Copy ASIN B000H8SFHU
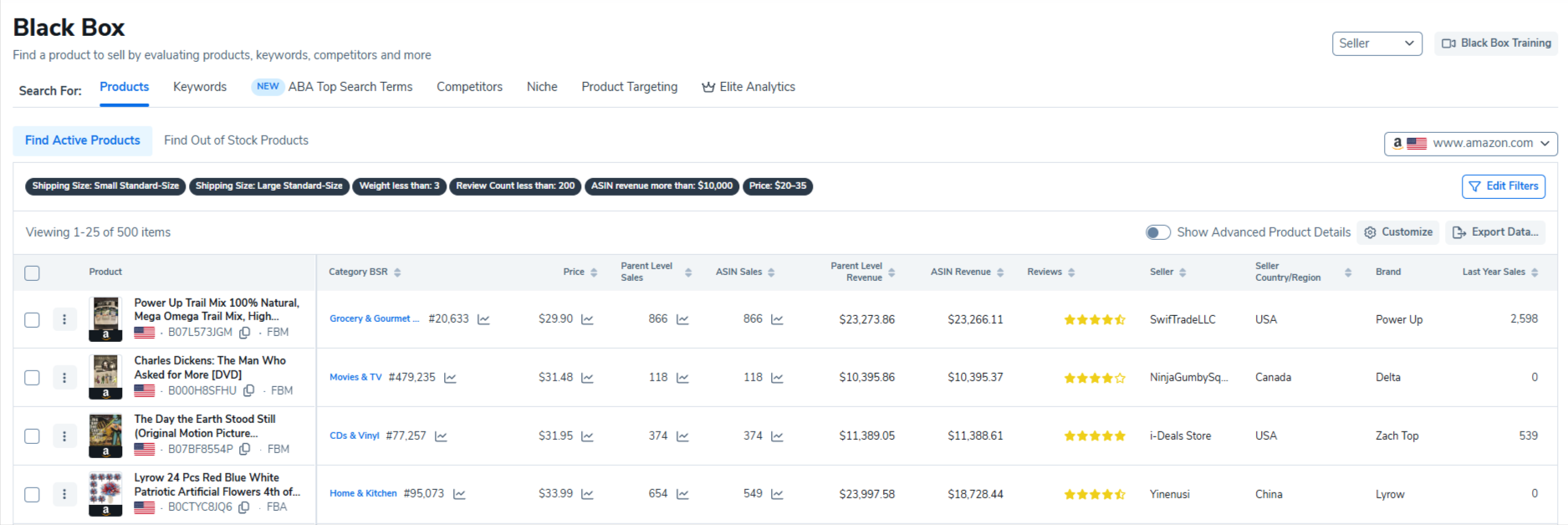Screen dimensions: 1568x525 pos(248,390)
